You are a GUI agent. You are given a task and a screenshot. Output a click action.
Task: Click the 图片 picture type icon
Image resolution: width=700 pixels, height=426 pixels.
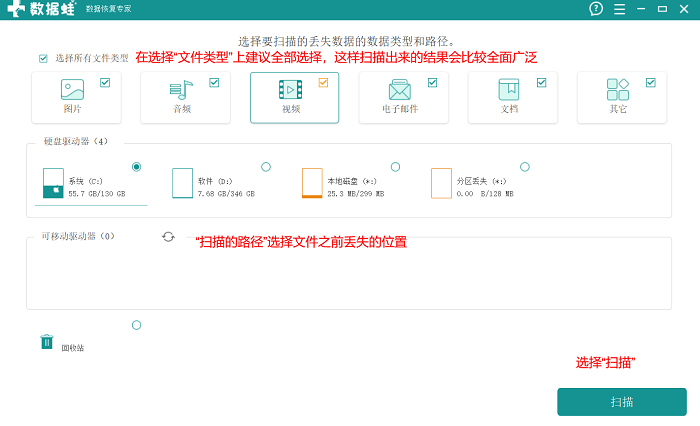[x=72, y=89]
